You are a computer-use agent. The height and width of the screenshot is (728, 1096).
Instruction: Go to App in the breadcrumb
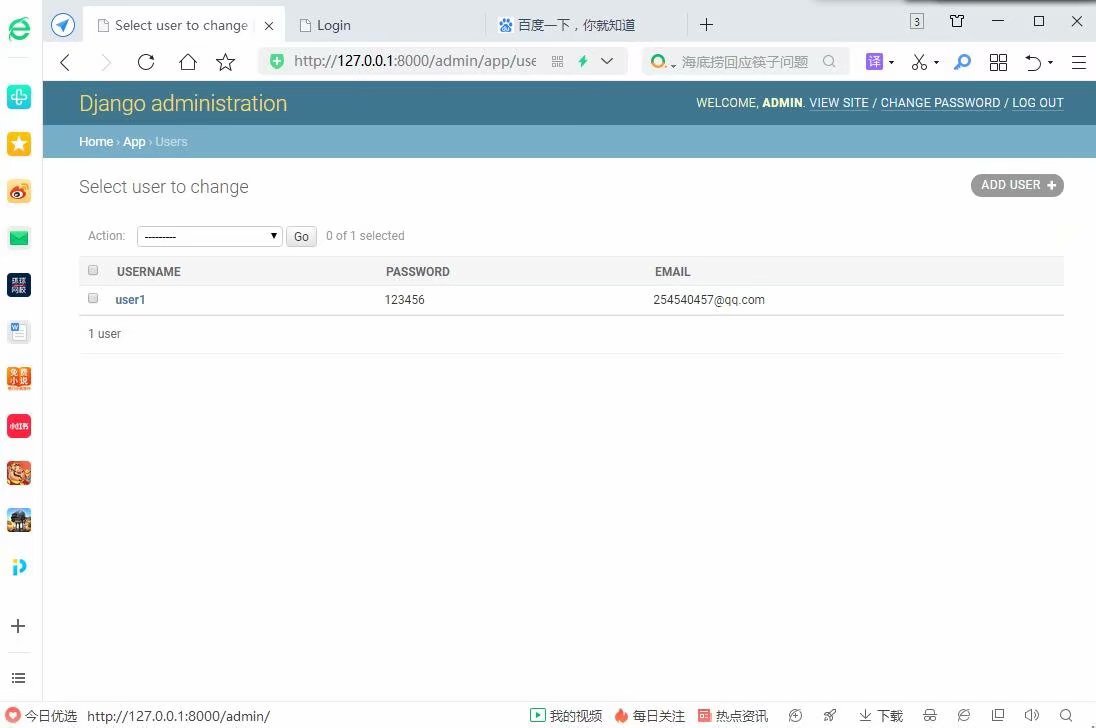[134, 142]
